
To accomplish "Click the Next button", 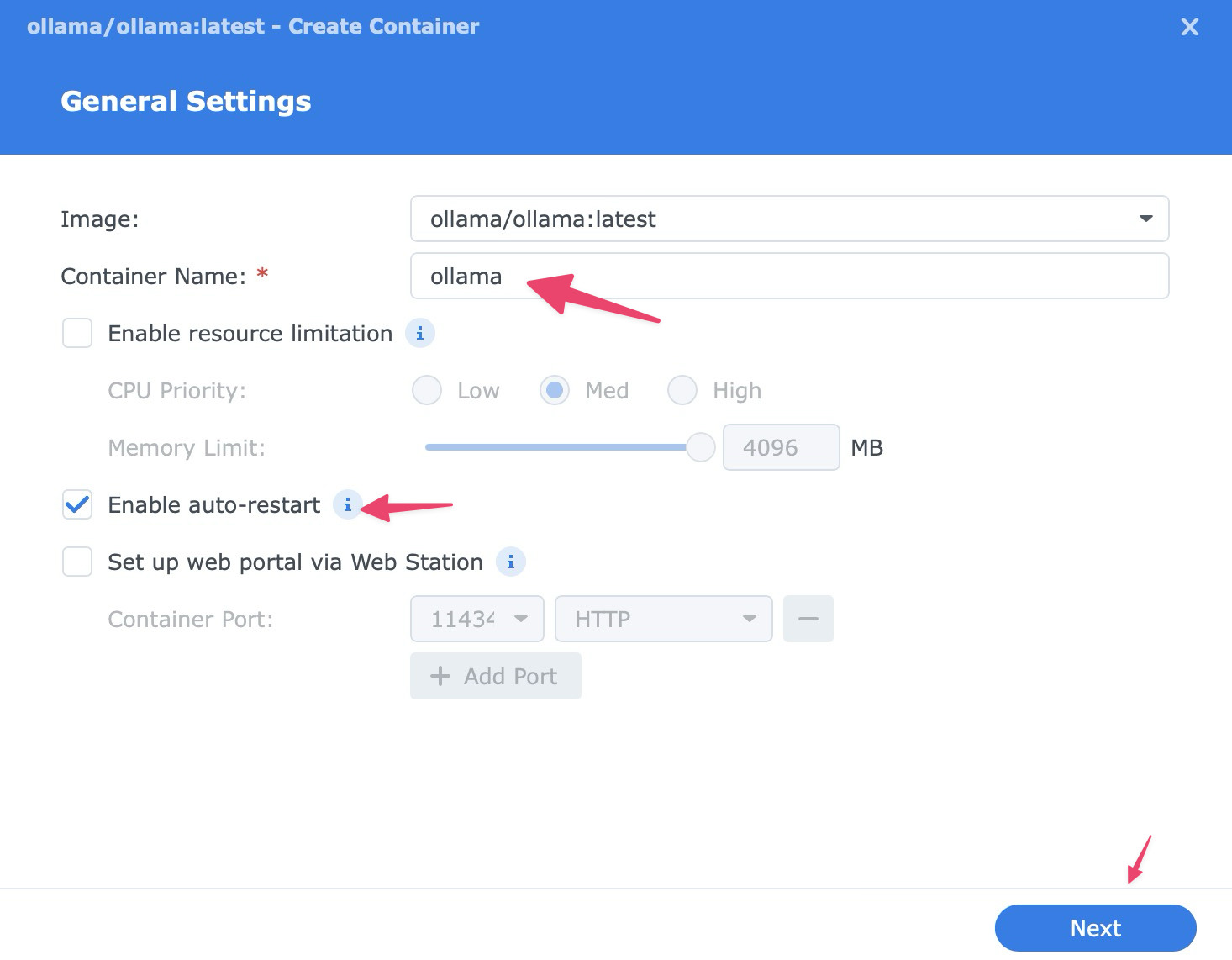I will 1095,928.
